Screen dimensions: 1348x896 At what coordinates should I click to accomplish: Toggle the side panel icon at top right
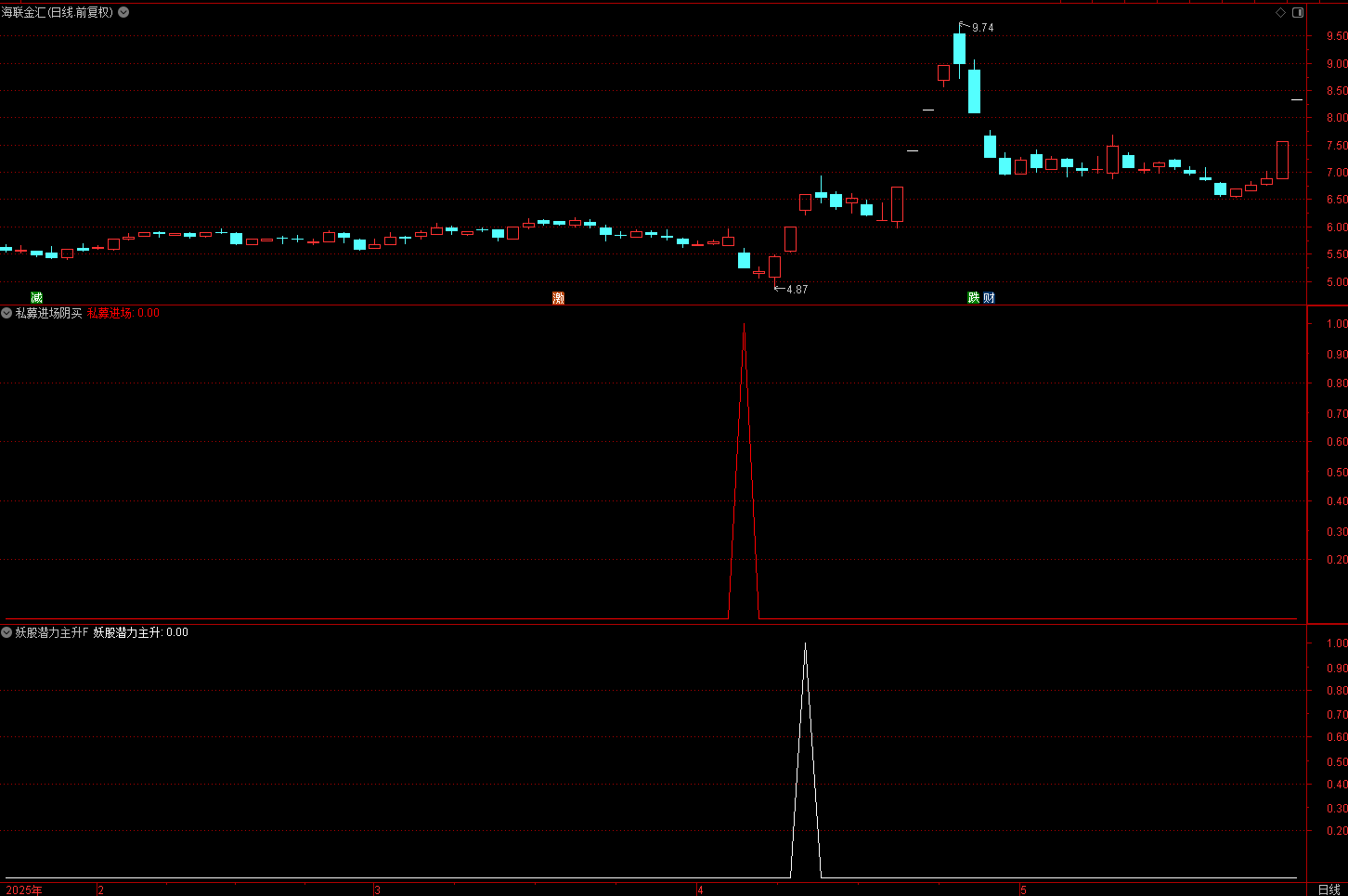click(1298, 12)
